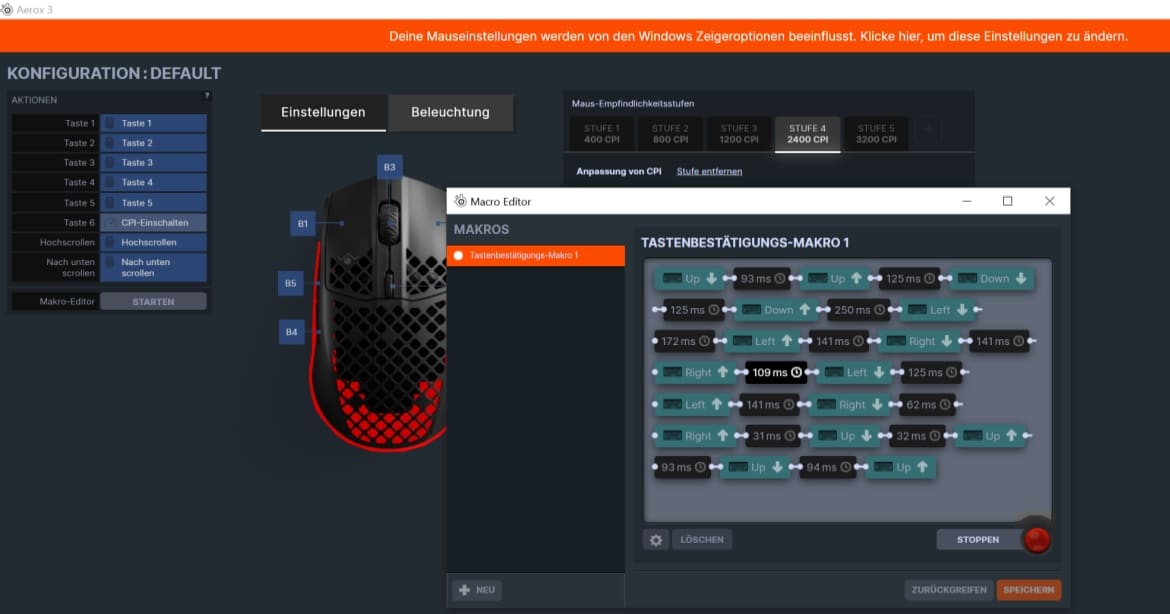Open the Taste 1 action dropdown
This screenshot has width=1170, height=614.
(x=154, y=123)
